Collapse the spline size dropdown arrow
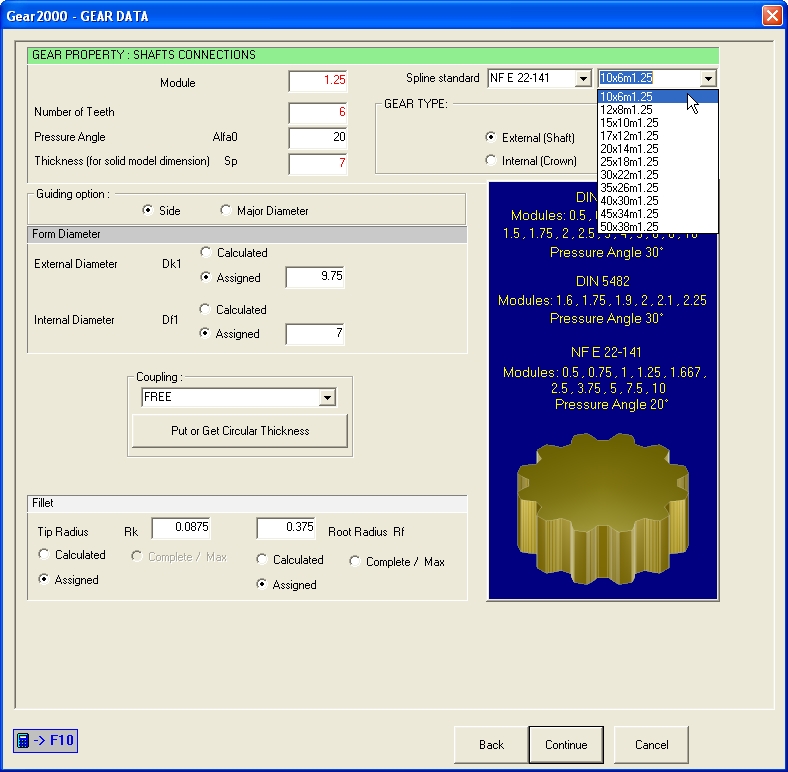Image resolution: width=788 pixels, height=772 pixels. coord(708,78)
